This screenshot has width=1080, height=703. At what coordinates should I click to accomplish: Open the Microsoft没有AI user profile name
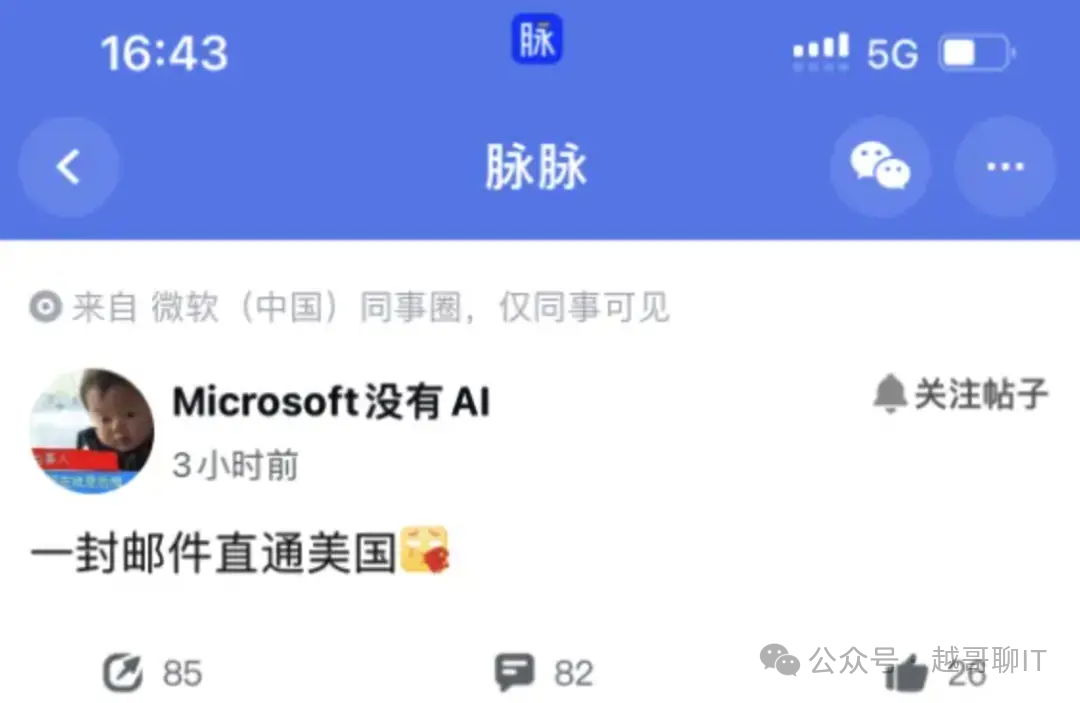[331, 401]
